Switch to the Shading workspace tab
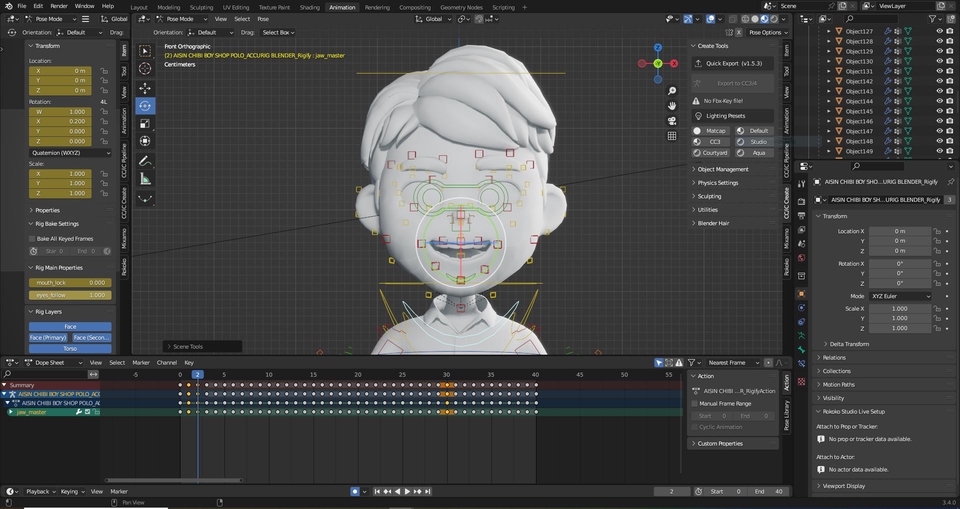 click(x=309, y=7)
